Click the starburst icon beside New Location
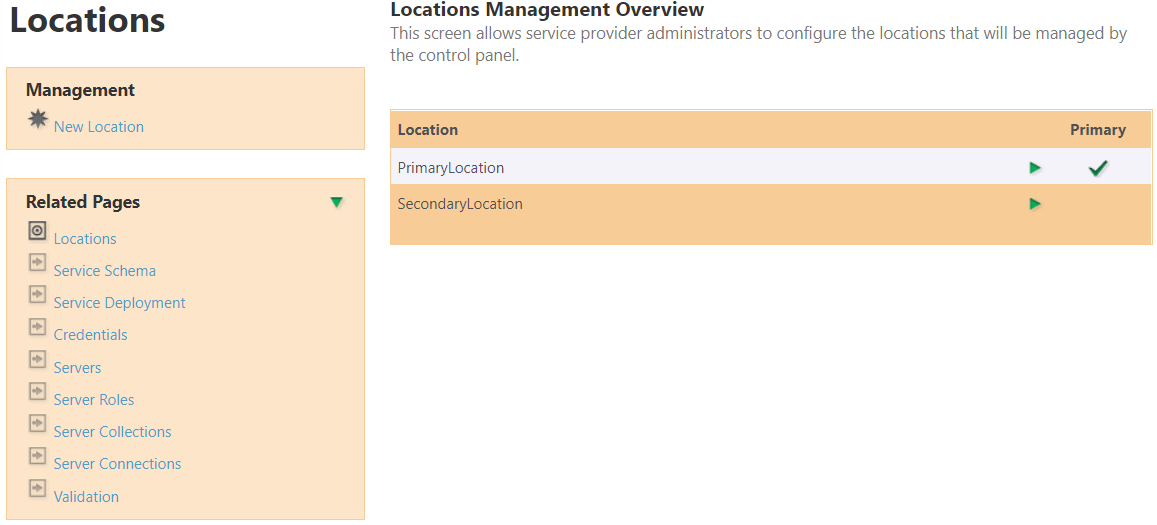Image resolution: width=1157 pixels, height=525 pixels. [x=38, y=120]
